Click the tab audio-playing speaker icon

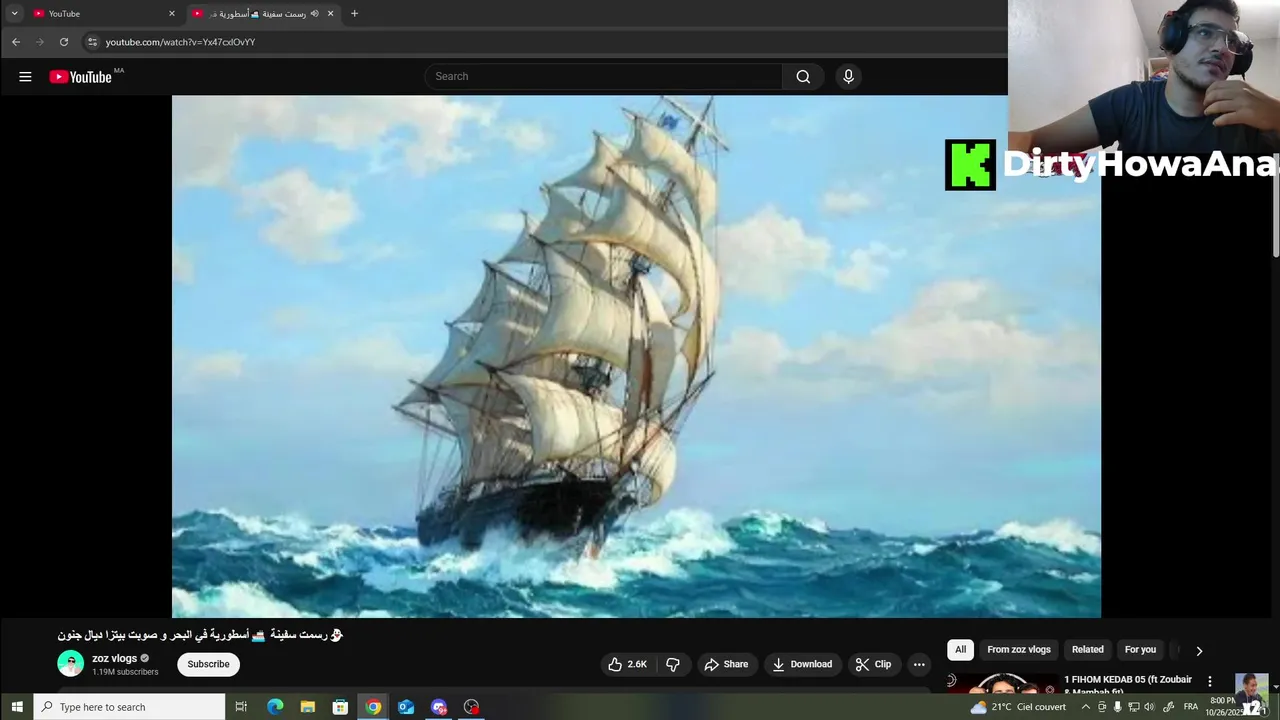[314, 14]
